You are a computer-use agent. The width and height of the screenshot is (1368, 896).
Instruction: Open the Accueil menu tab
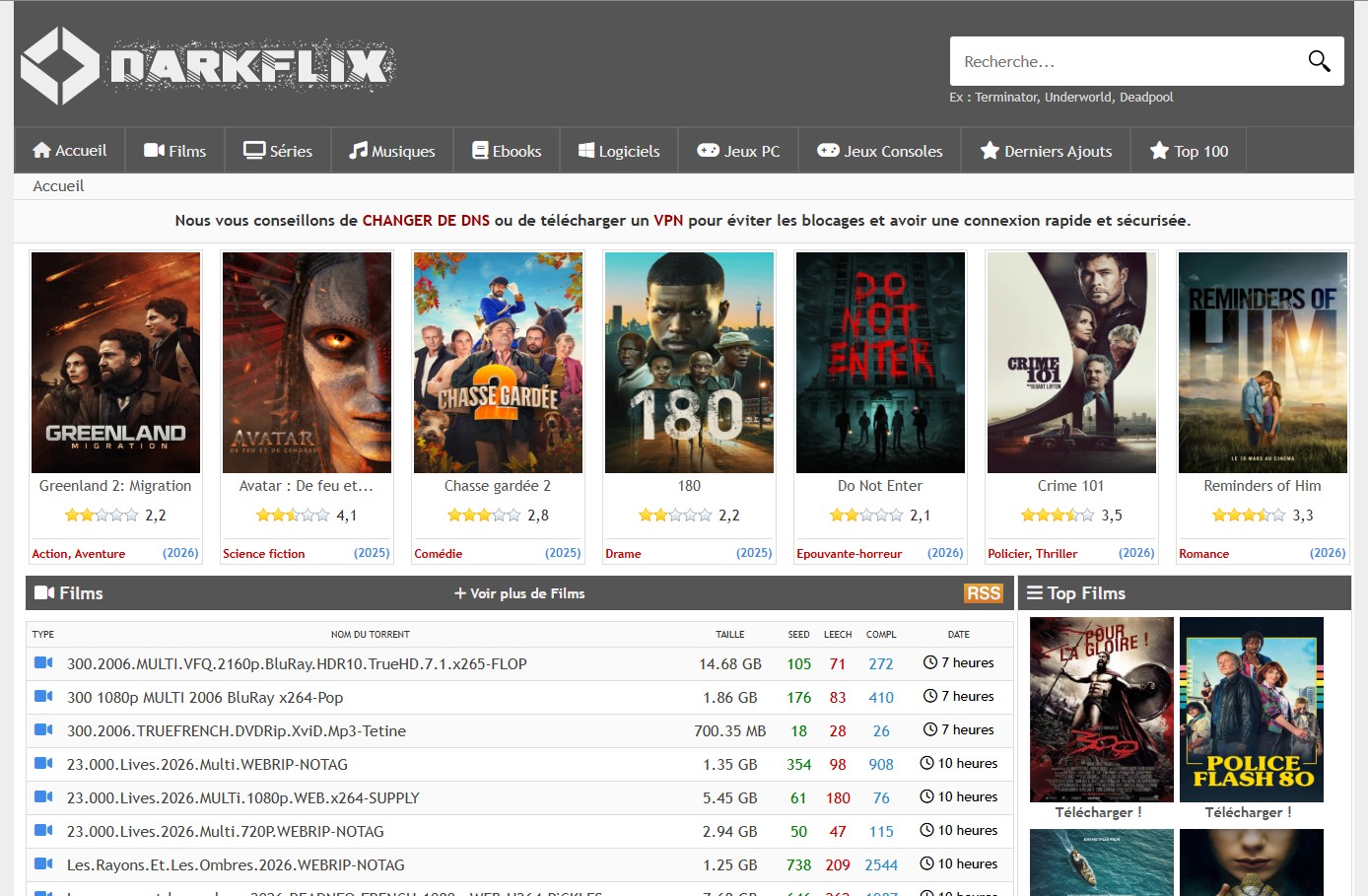click(x=69, y=151)
